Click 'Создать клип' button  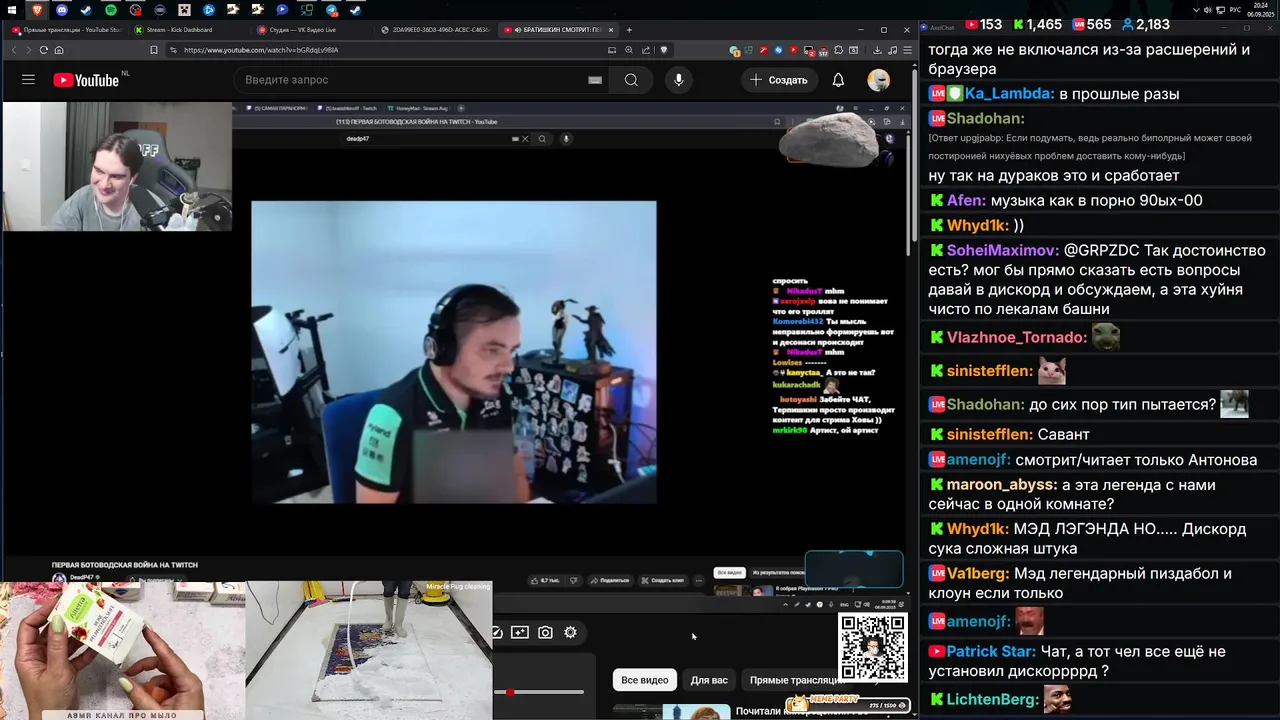point(663,580)
